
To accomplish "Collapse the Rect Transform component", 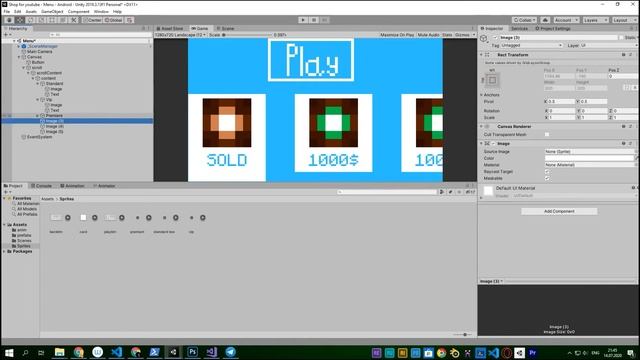I will point(481,55).
